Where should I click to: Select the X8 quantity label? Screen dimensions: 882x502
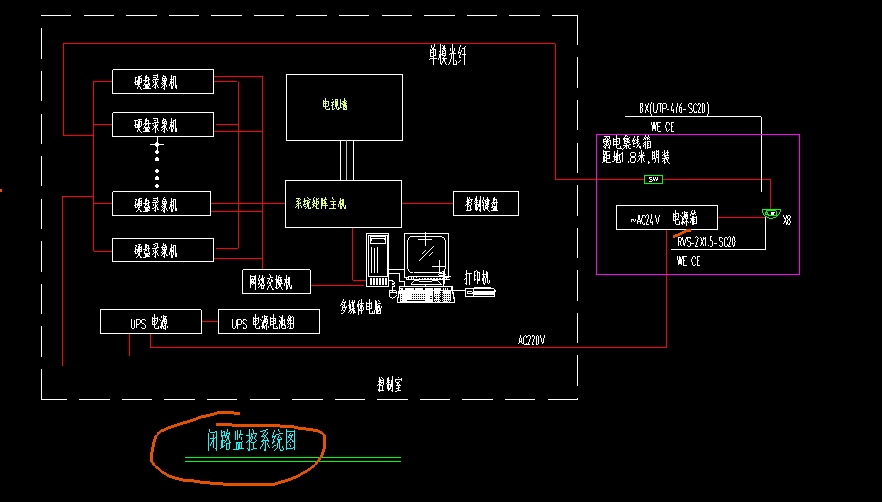pyautogui.click(x=787, y=221)
